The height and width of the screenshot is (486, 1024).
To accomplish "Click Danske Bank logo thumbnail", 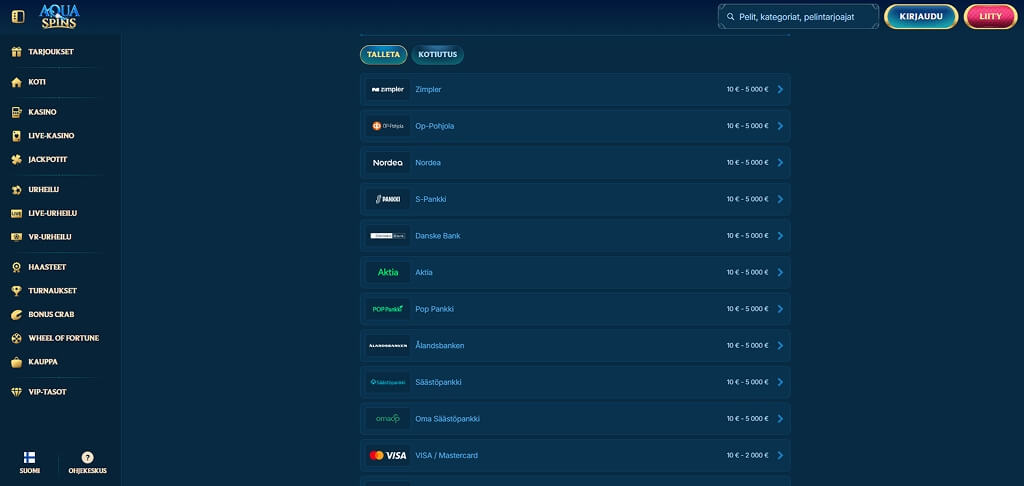I will coord(388,236).
